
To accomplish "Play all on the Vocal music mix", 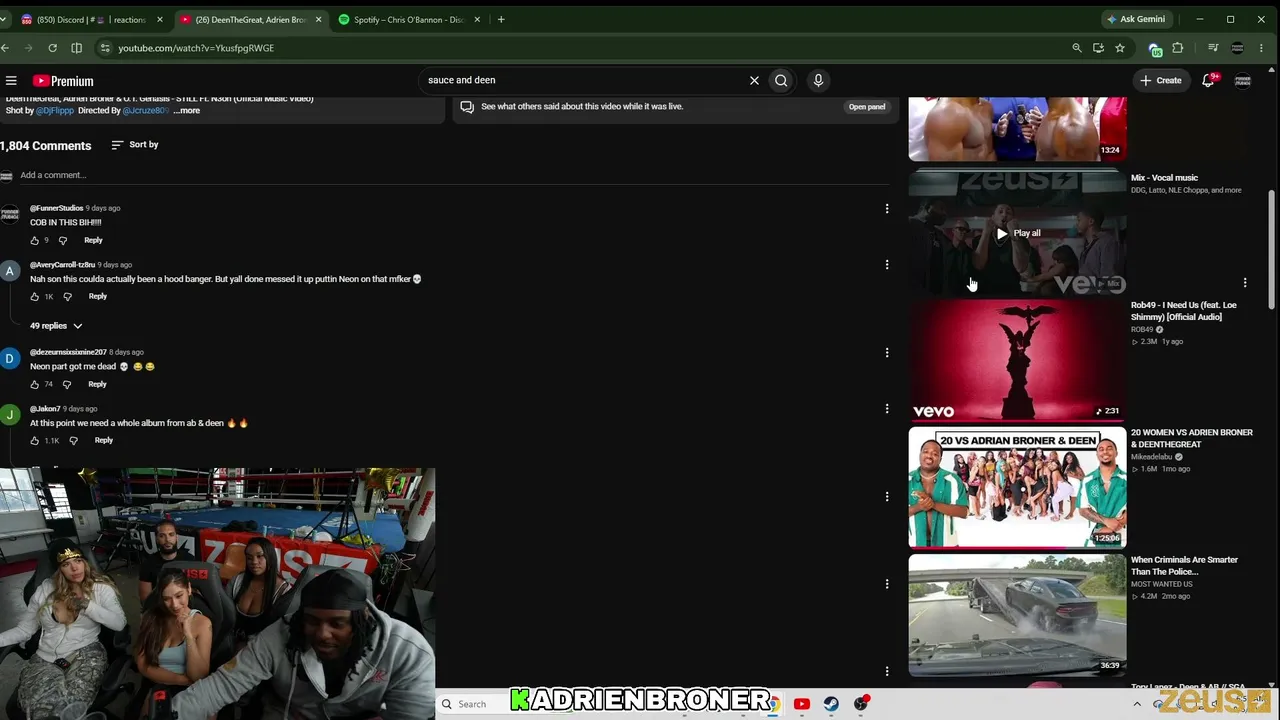I will 1018,233.
